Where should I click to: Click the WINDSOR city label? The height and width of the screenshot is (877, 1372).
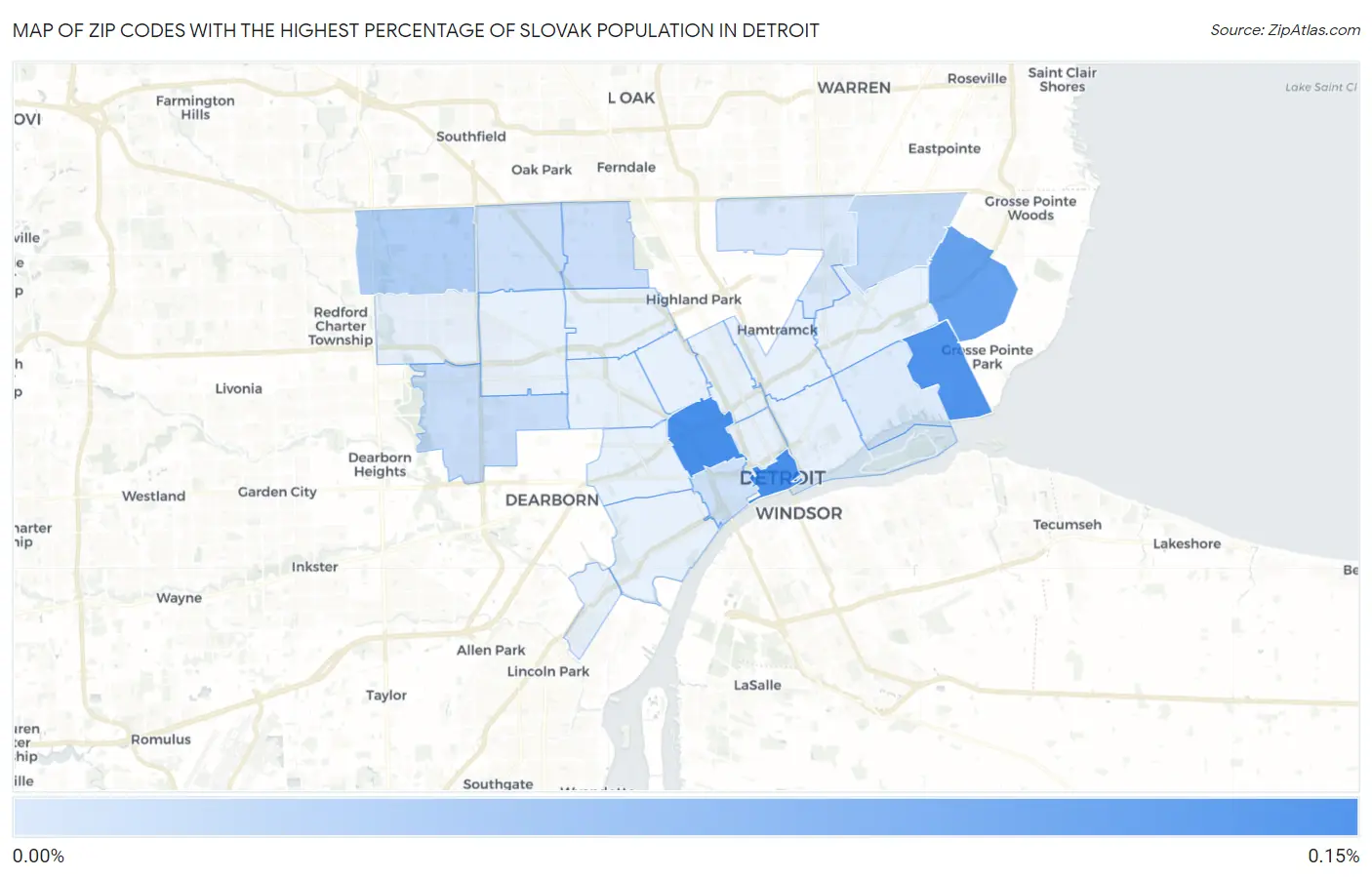tap(798, 513)
